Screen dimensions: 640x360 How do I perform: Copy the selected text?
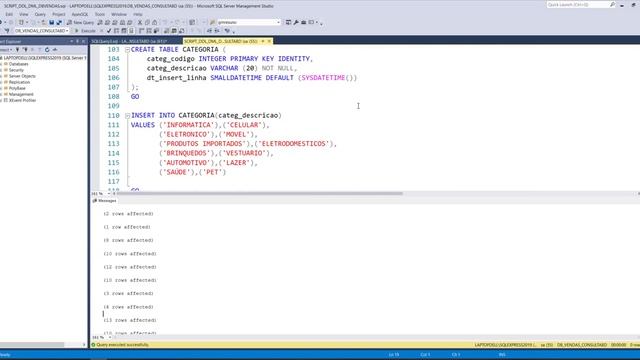[x=147, y=22]
